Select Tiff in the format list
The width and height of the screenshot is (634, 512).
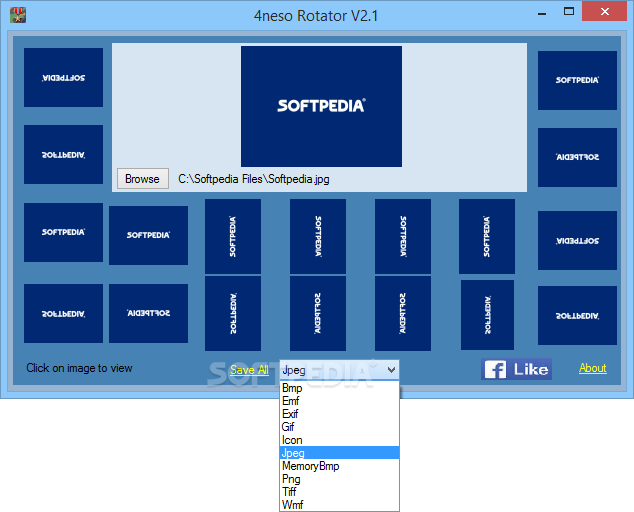pos(339,491)
